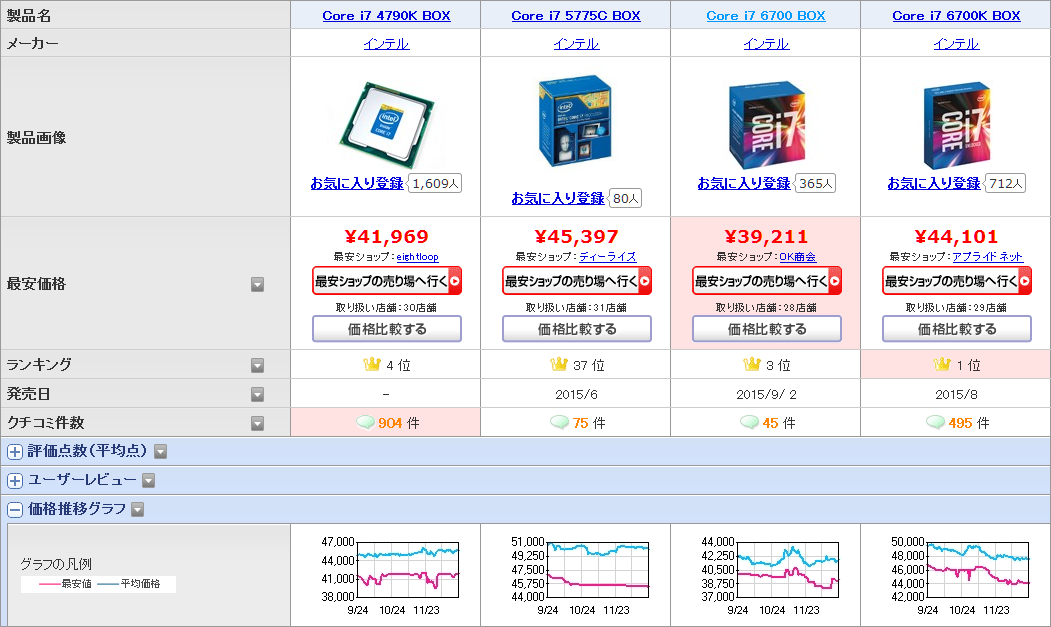Expand the 評価点数(平均点) section plus icon
Image resolution: width=1051 pixels, height=627 pixels.
click(x=15, y=452)
